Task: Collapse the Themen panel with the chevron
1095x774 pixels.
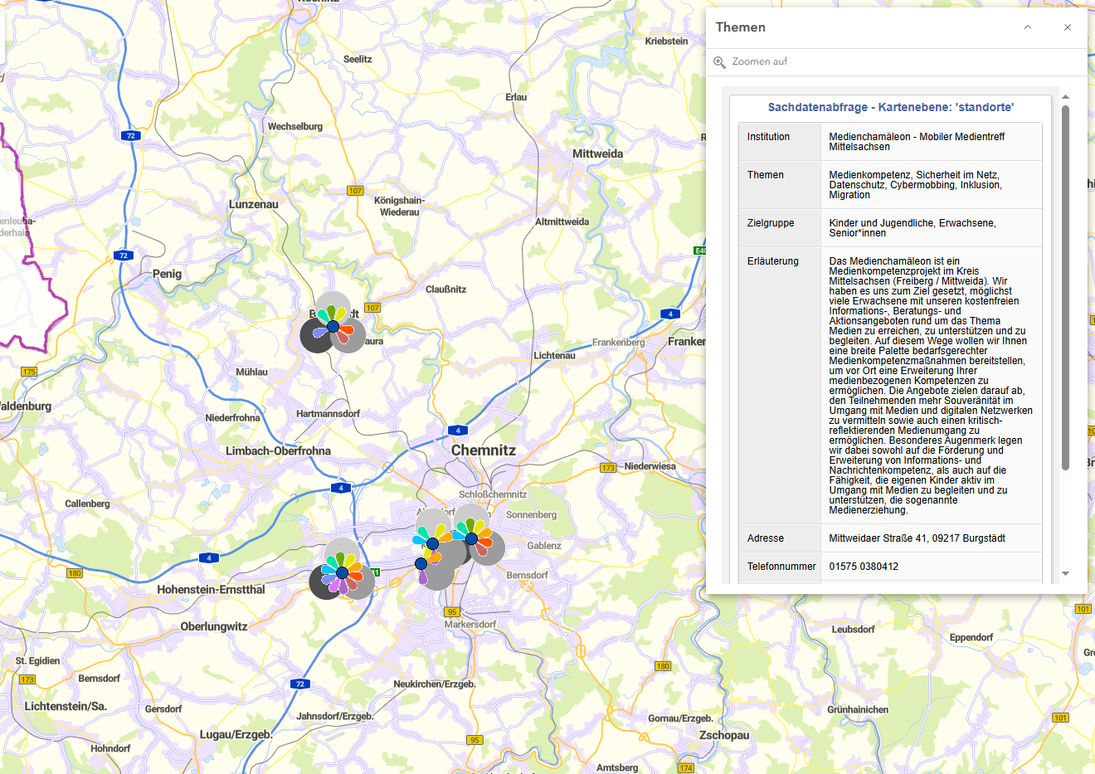Action: point(1027,27)
